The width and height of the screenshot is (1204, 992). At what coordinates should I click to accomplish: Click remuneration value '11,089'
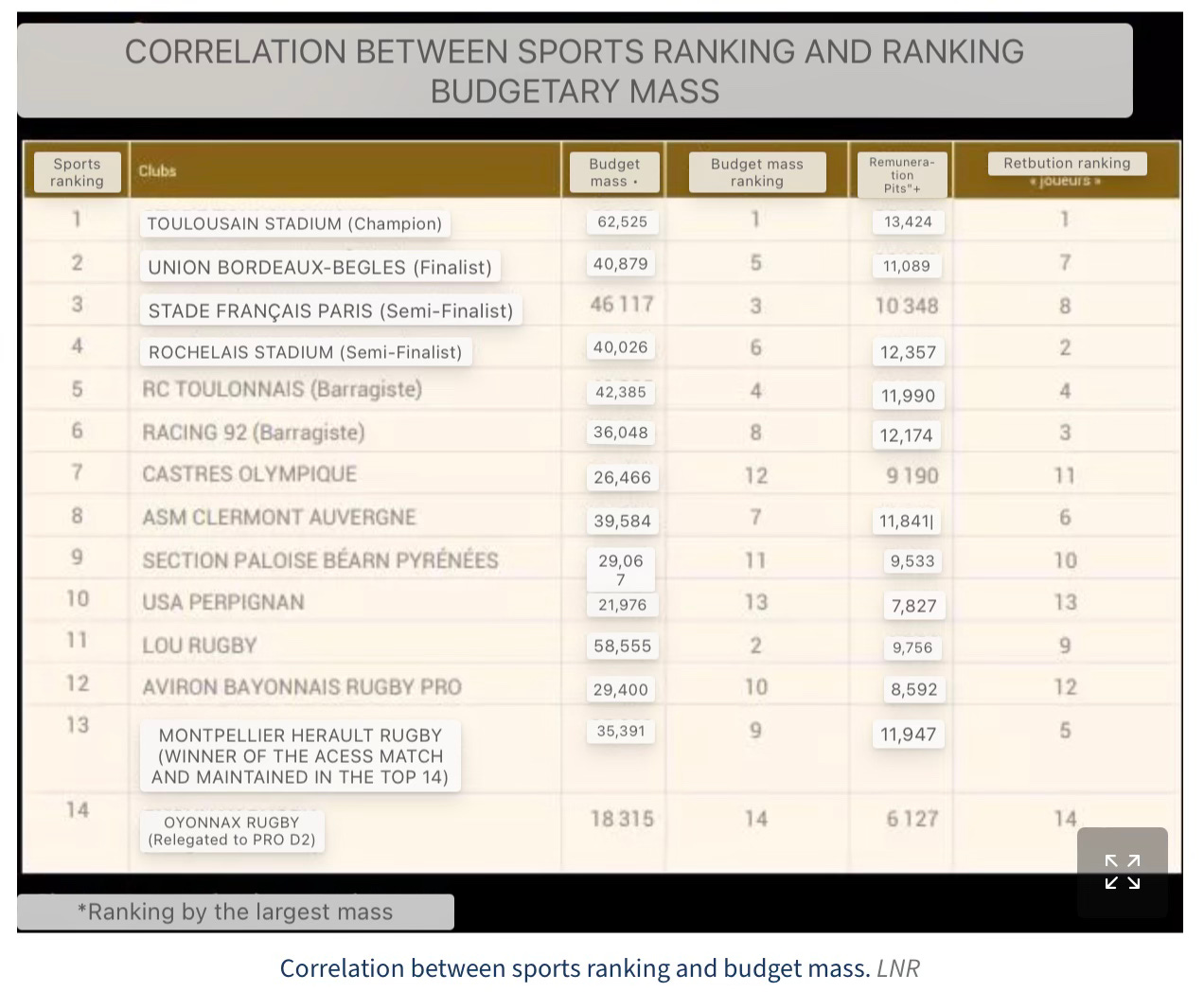click(x=907, y=266)
